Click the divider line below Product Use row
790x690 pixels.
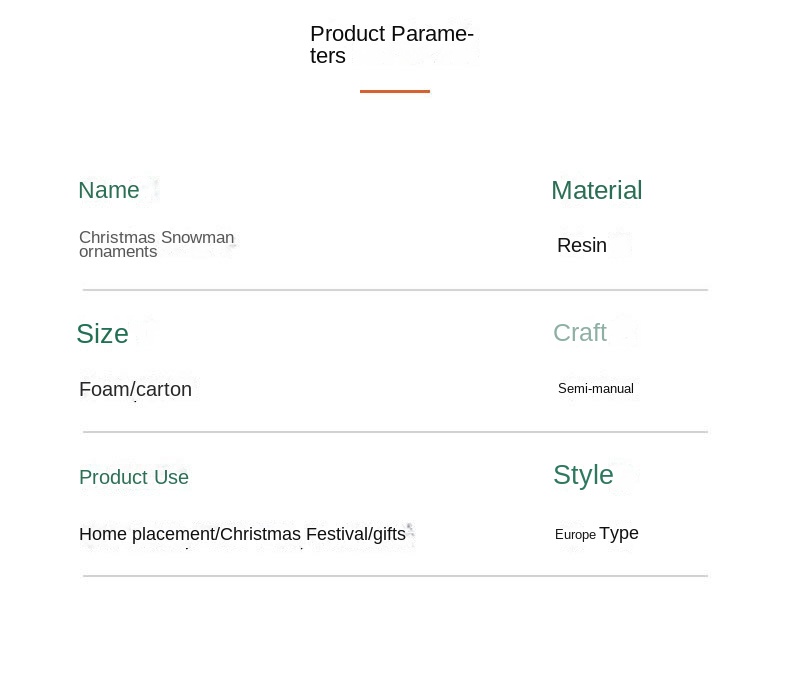(395, 576)
